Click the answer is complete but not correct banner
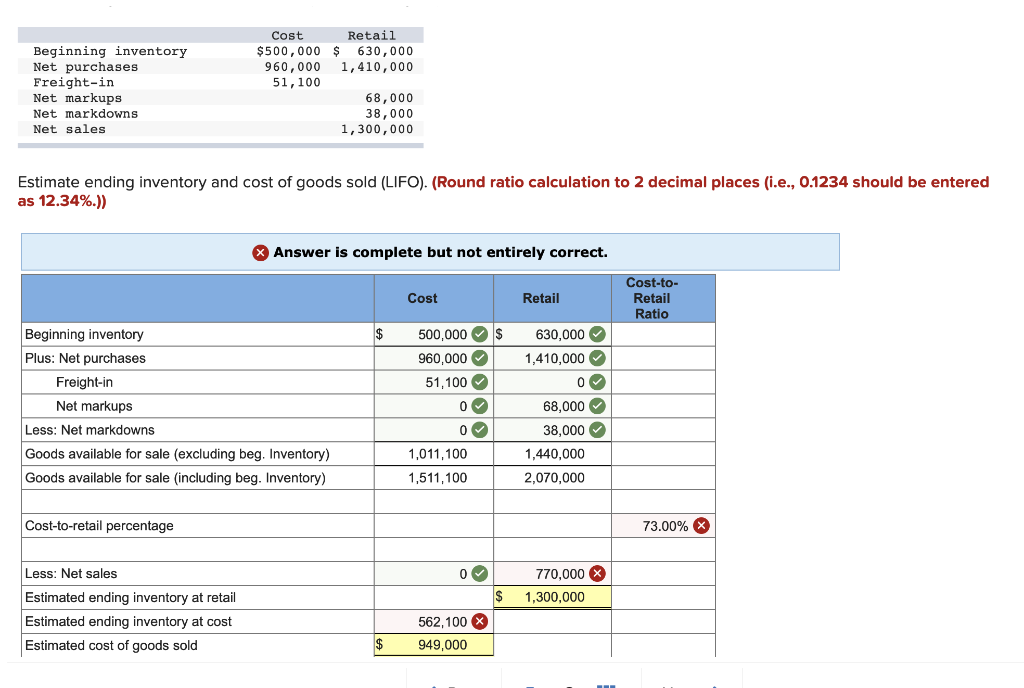 pyautogui.click(x=430, y=252)
